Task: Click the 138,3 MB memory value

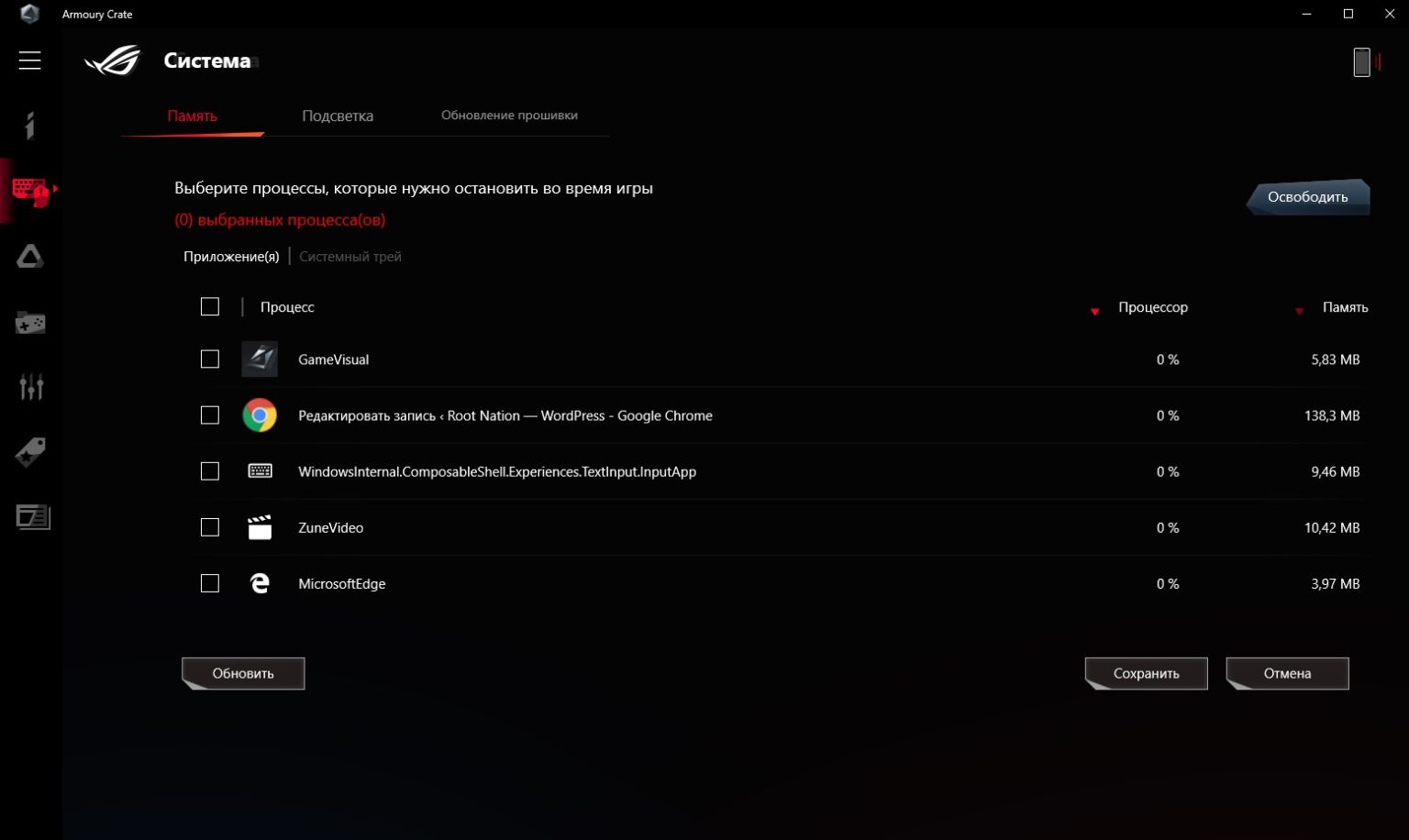Action: [x=1332, y=415]
